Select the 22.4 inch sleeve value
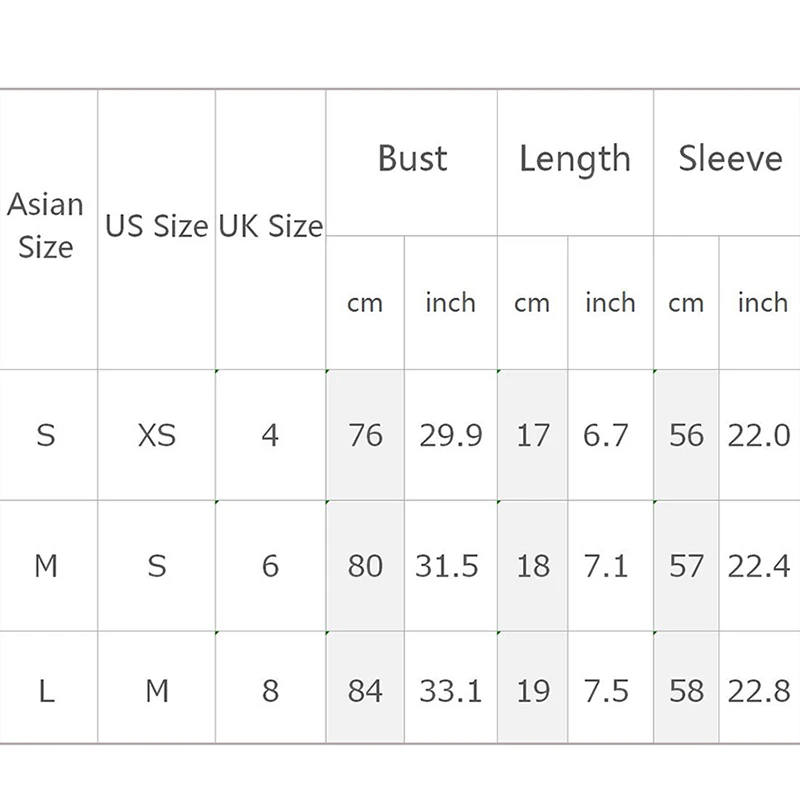The image size is (800, 800). [x=760, y=566]
